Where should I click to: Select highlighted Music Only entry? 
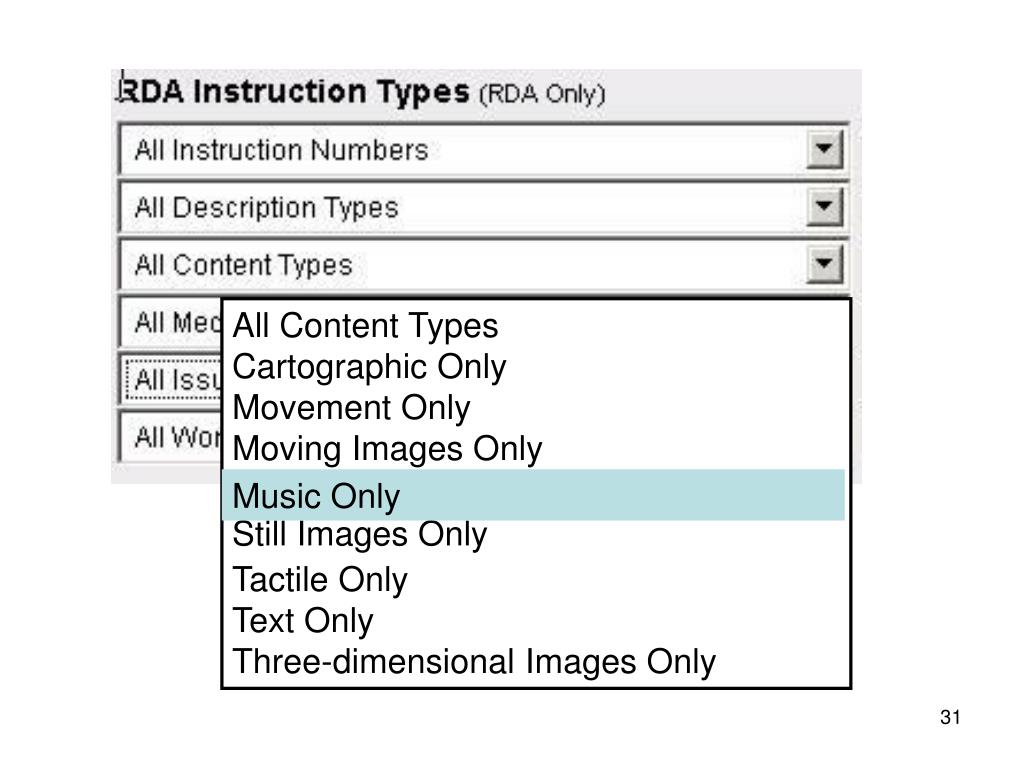coord(534,495)
